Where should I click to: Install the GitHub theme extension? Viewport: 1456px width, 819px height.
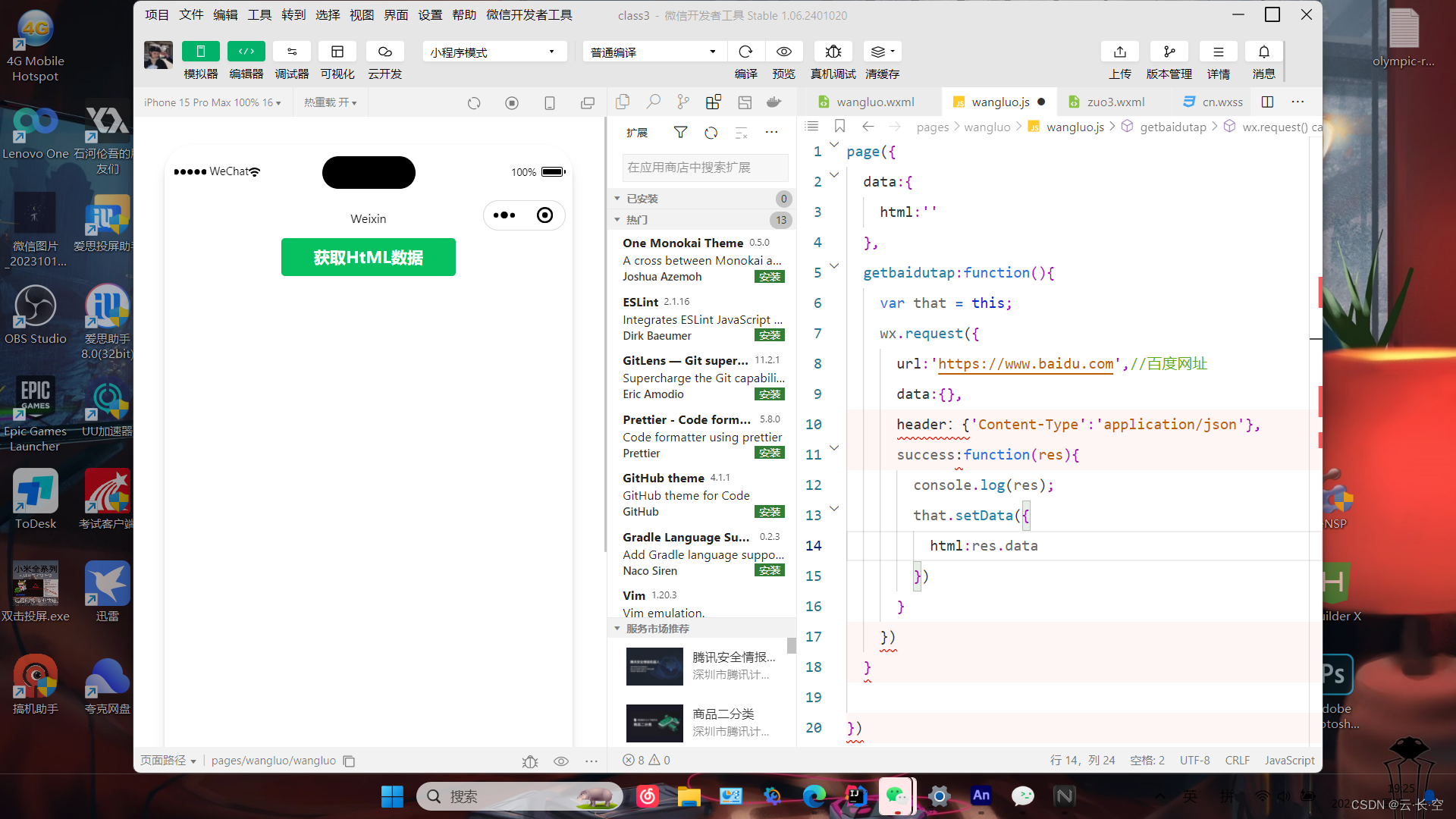770,512
